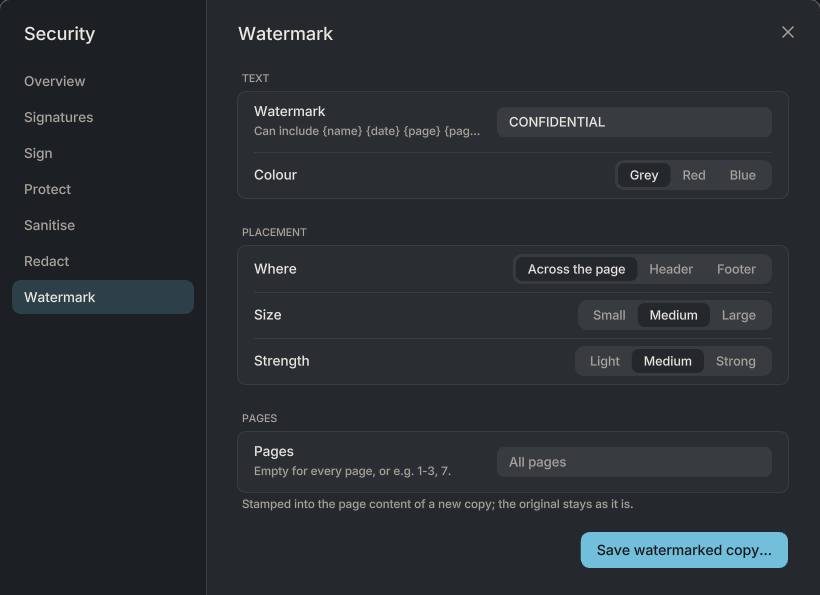Select Medium in the Strength row
This screenshot has height=595, width=820.
tap(667, 361)
